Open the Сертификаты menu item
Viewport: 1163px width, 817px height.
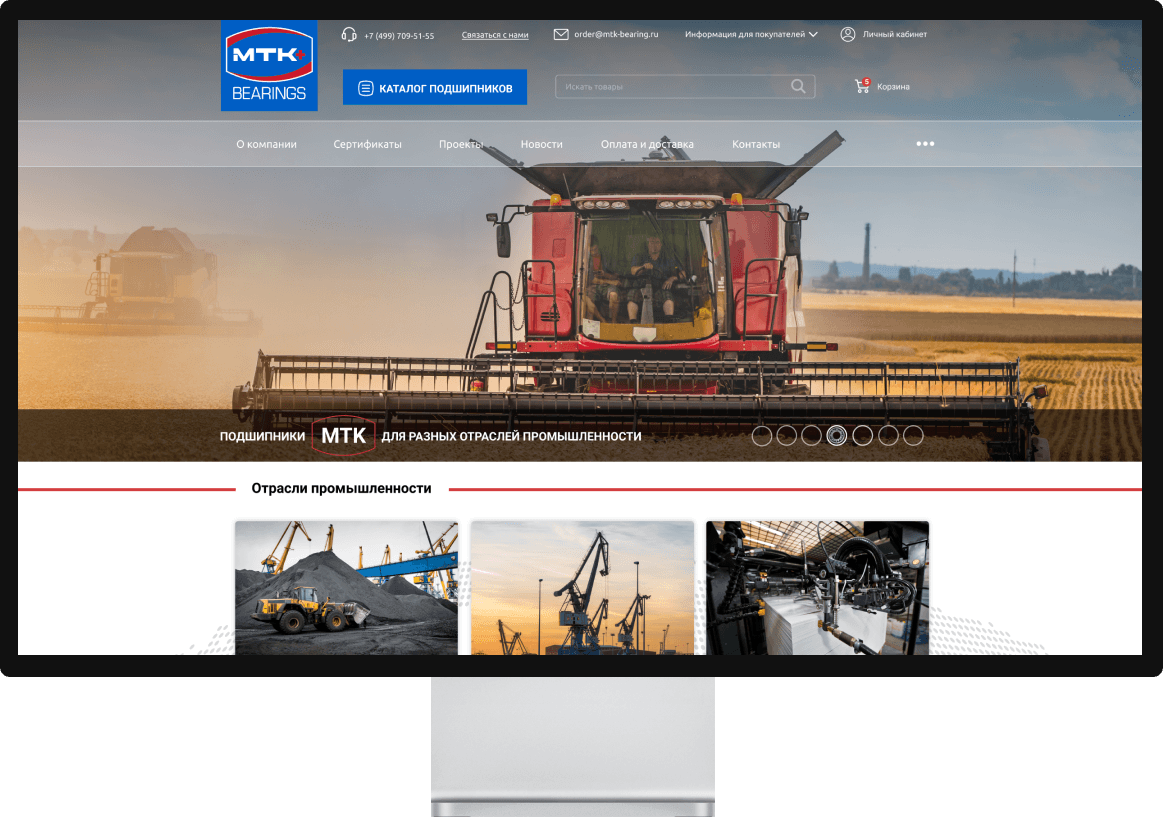pos(367,145)
